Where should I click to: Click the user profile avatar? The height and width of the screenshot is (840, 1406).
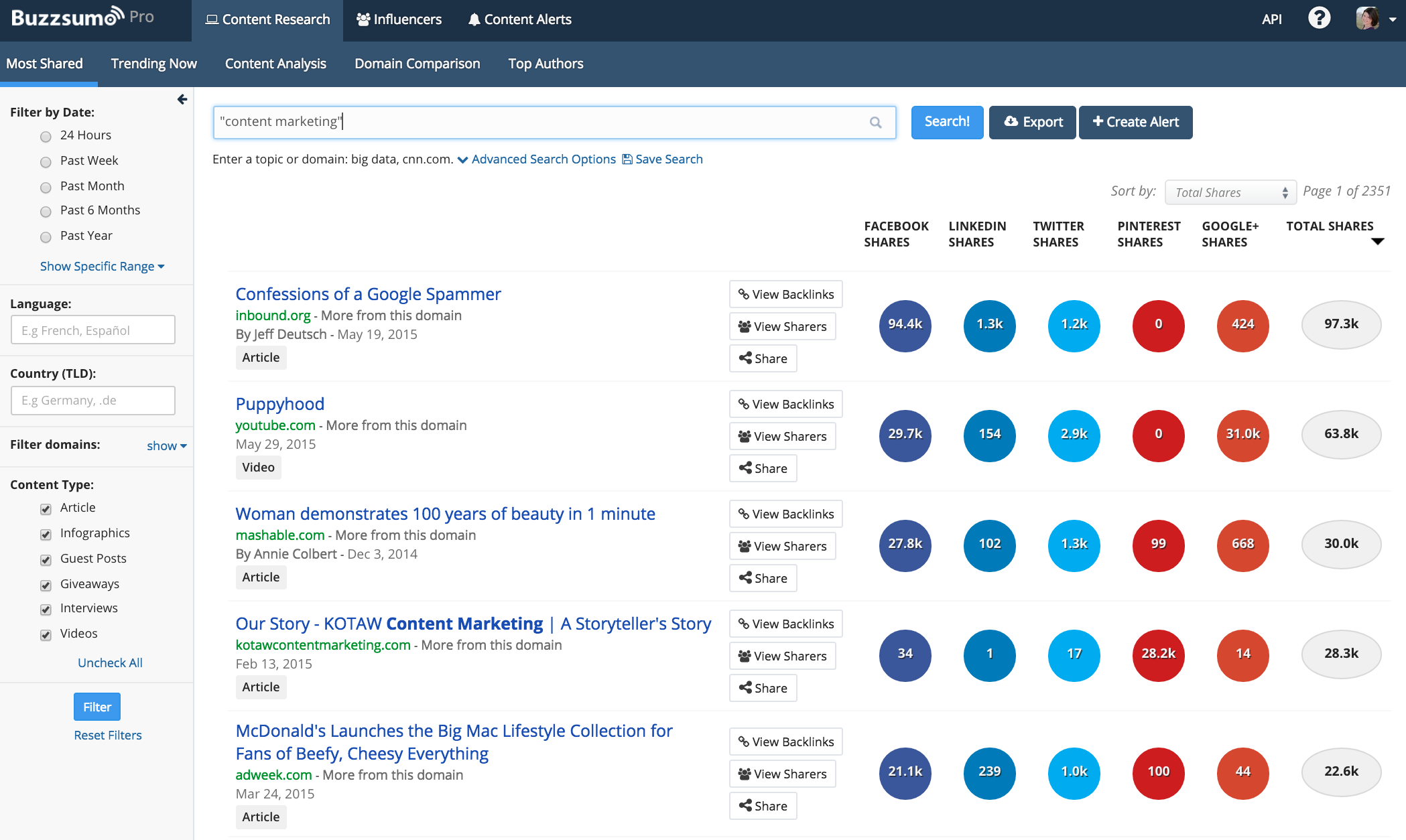pos(1367,19)
